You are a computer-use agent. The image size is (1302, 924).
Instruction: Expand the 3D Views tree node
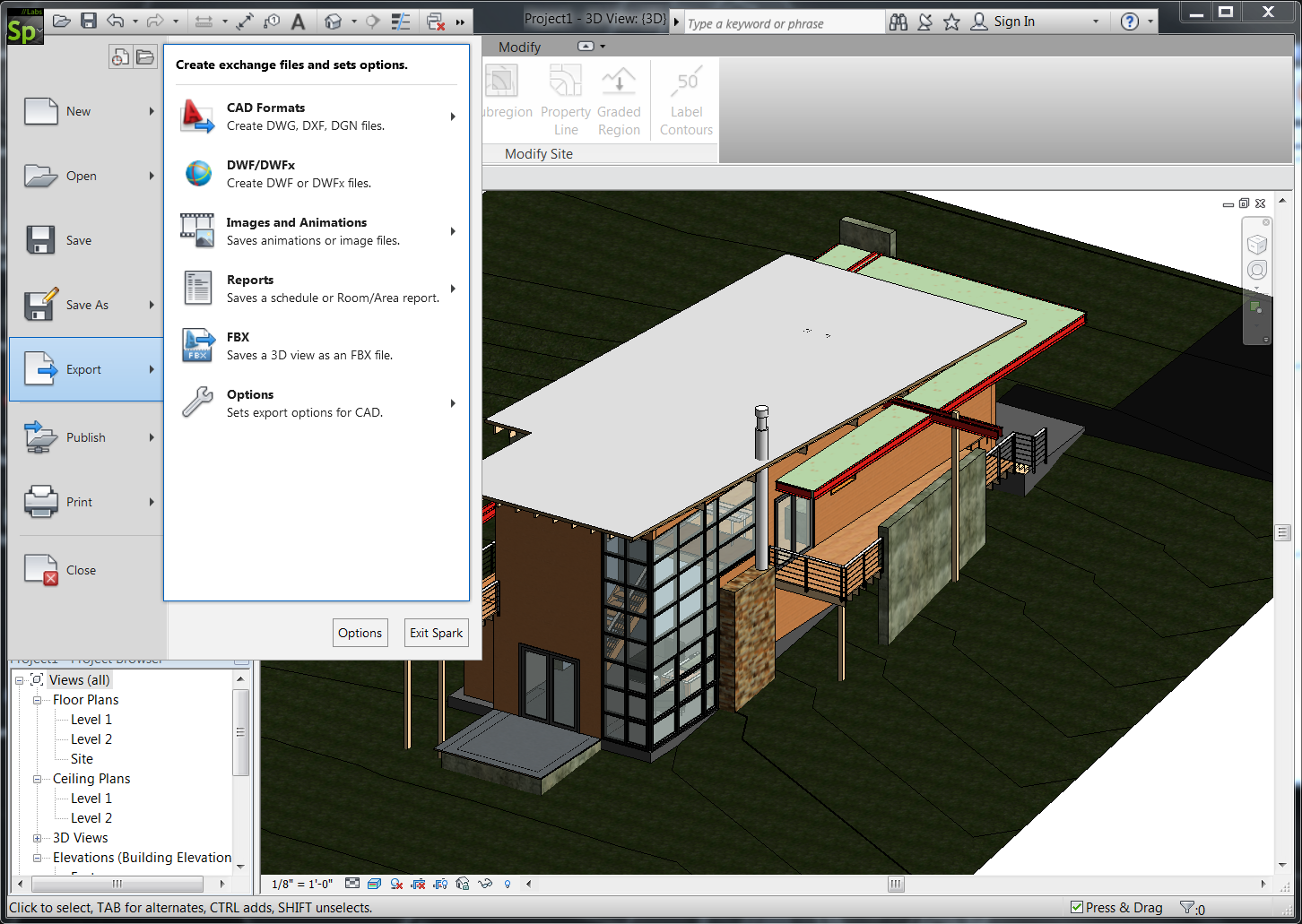pyautogui.click(x=37, y=838)
